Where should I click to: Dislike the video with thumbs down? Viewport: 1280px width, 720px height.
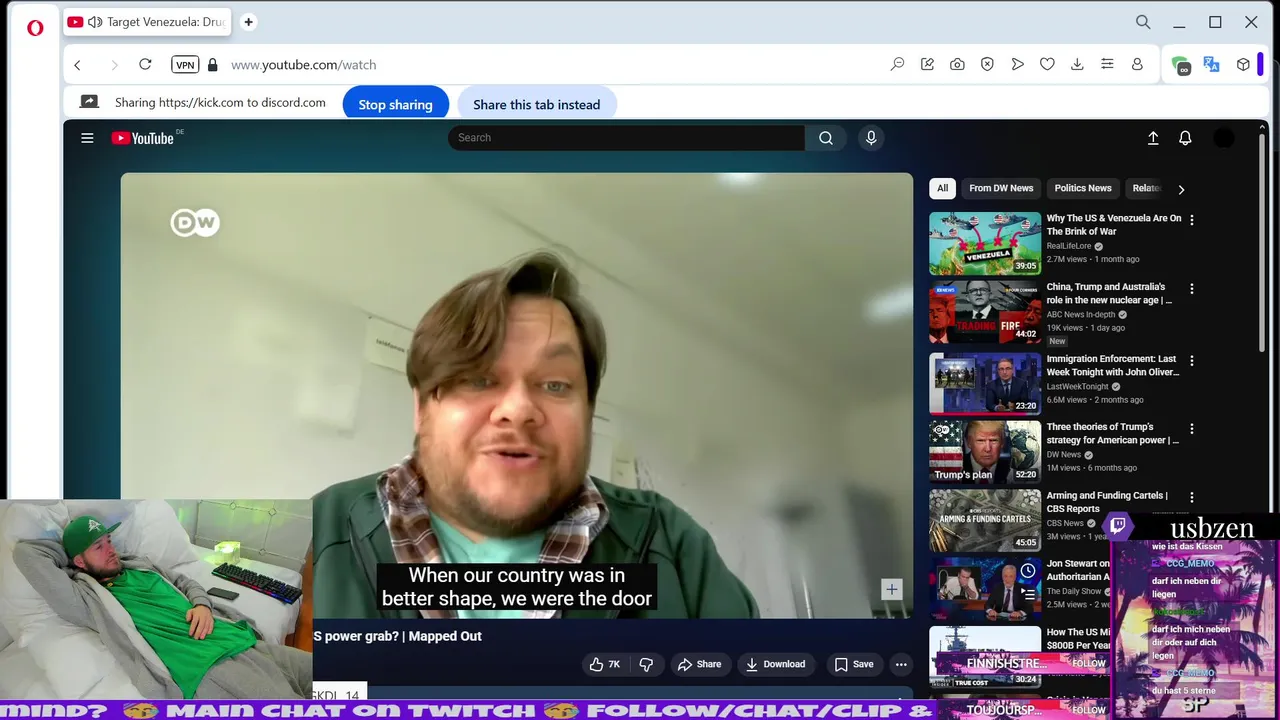pos(646,664)
